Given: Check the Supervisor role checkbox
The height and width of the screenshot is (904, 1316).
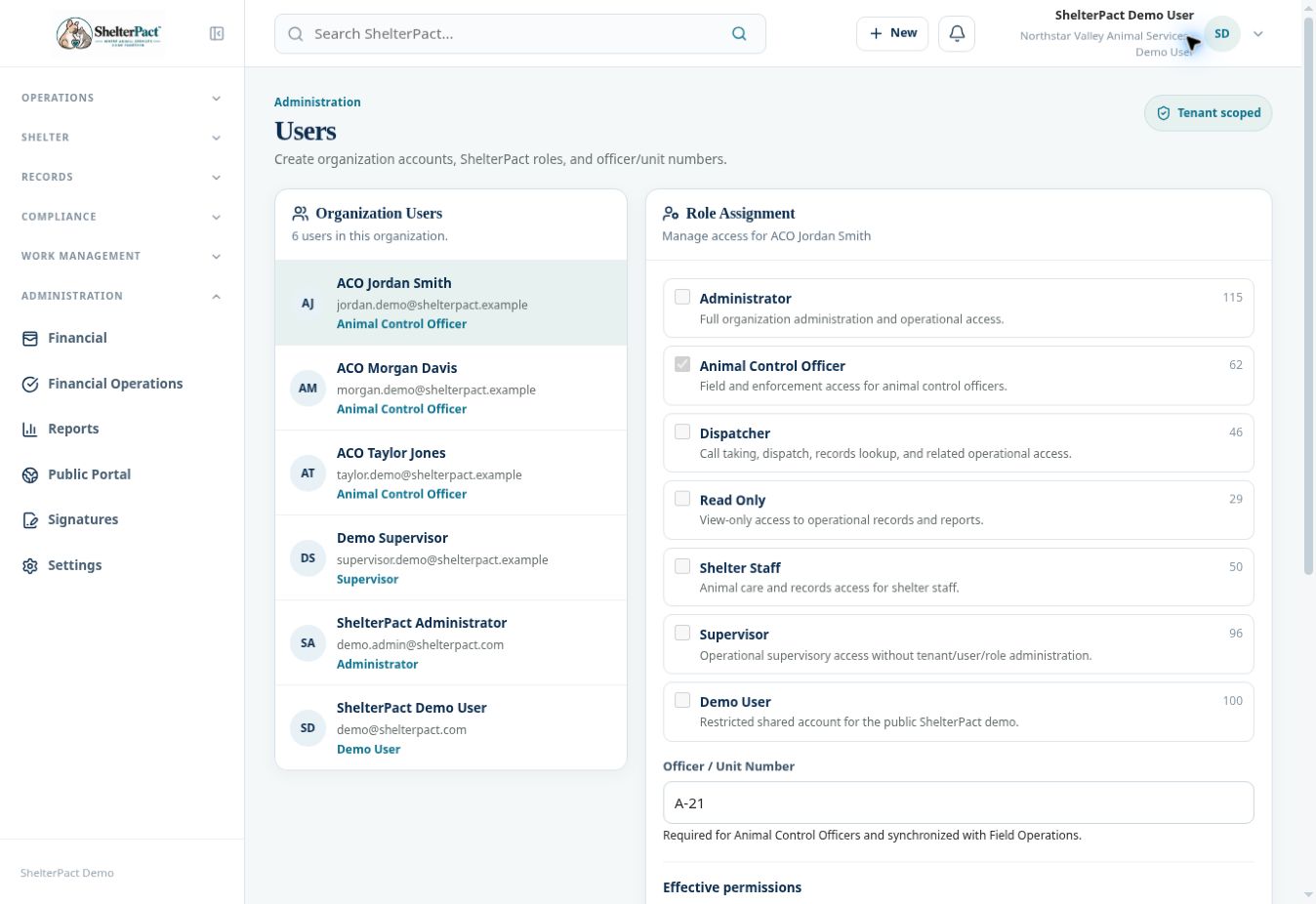Looking at the screenshot, I should click(x=682, y=633).
